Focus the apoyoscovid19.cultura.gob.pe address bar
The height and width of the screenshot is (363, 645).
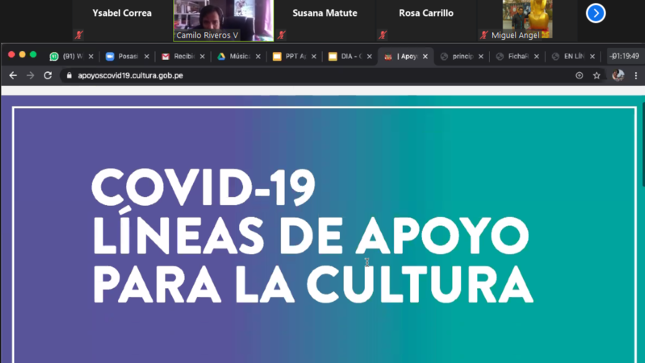click(321, 75)
